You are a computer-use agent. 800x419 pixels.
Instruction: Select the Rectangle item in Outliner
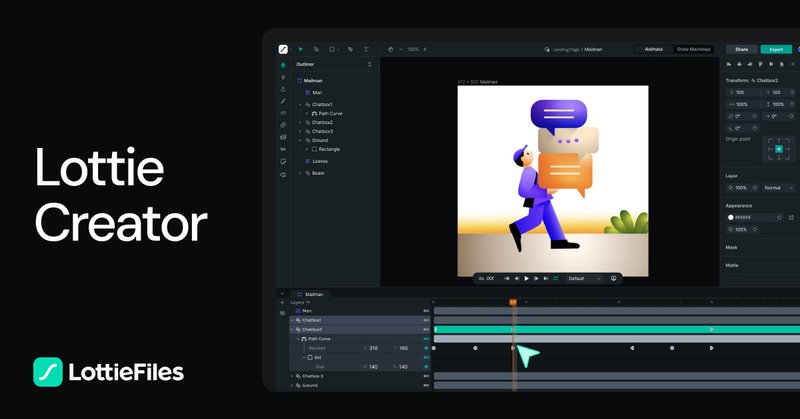[x=326, y=149]
